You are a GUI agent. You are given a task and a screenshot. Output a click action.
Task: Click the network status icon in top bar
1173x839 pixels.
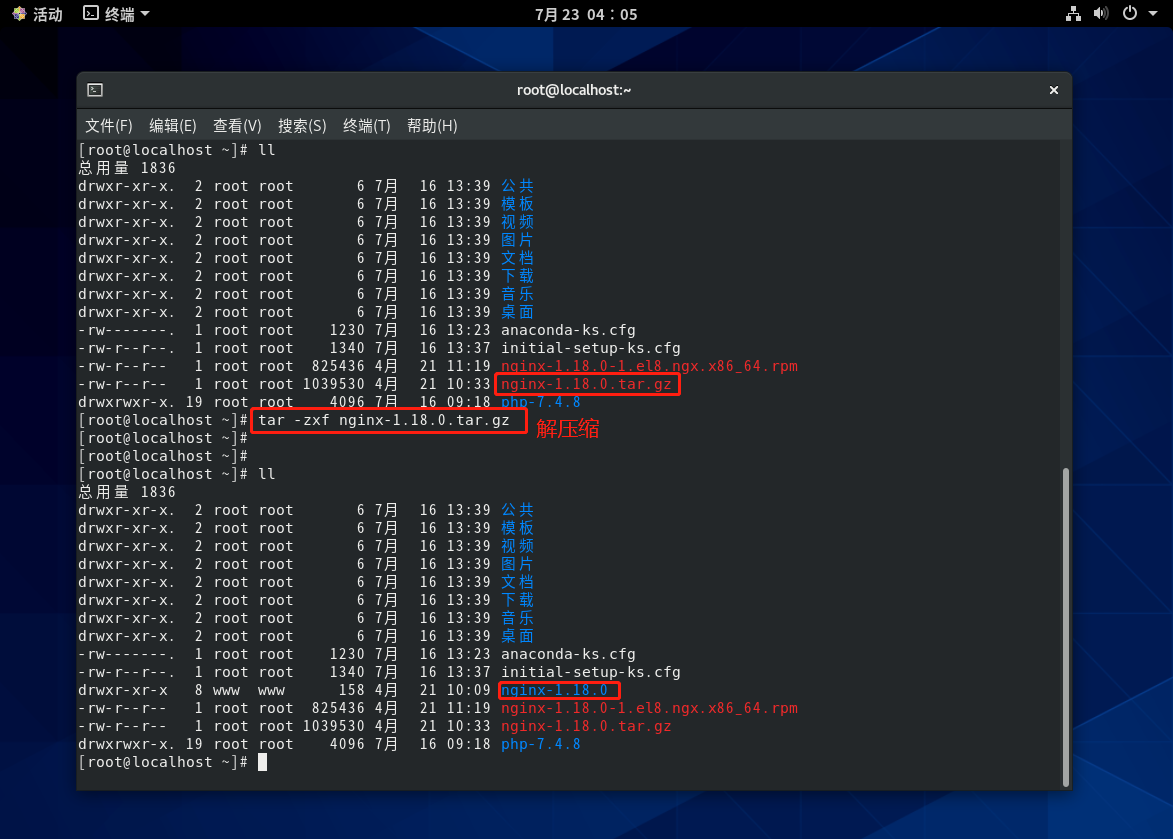tap(1073, 14)
